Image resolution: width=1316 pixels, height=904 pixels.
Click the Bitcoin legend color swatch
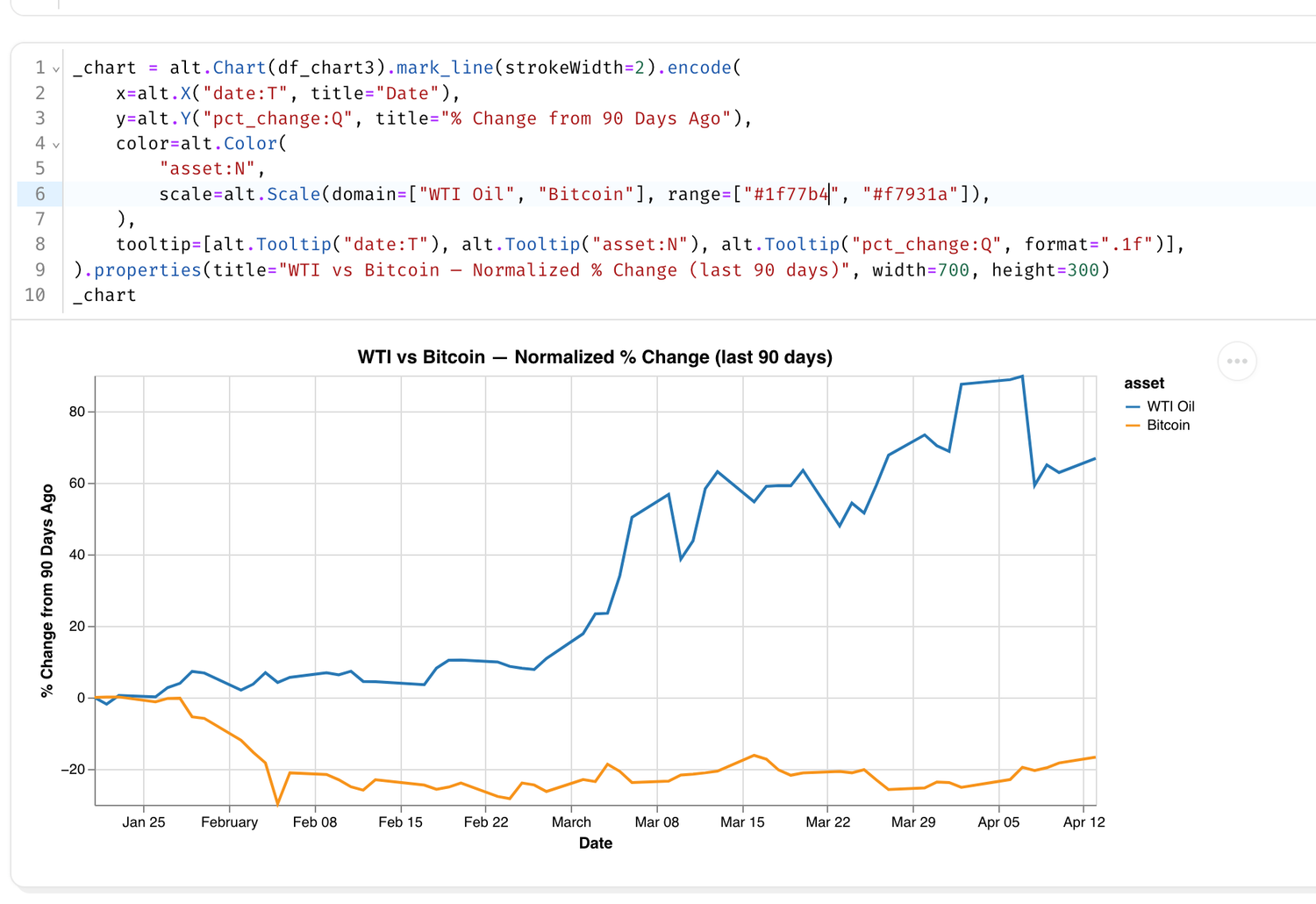pyautogui.click(x=1133, y=425)
